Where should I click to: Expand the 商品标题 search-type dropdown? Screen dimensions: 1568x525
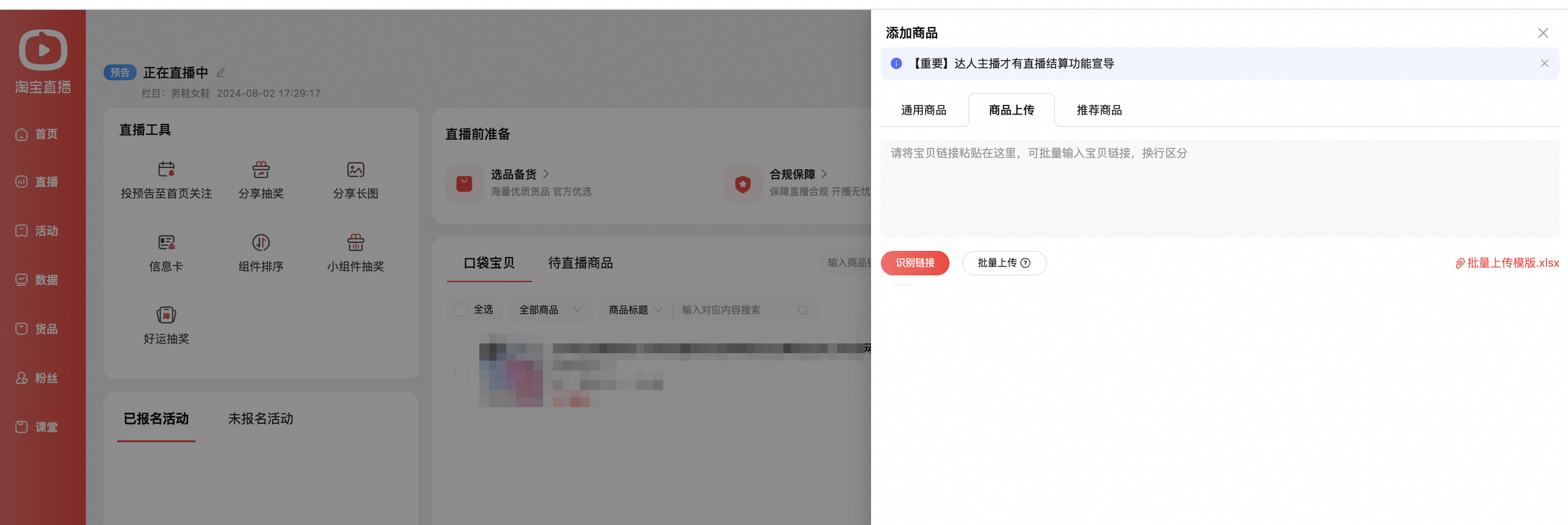635,310
